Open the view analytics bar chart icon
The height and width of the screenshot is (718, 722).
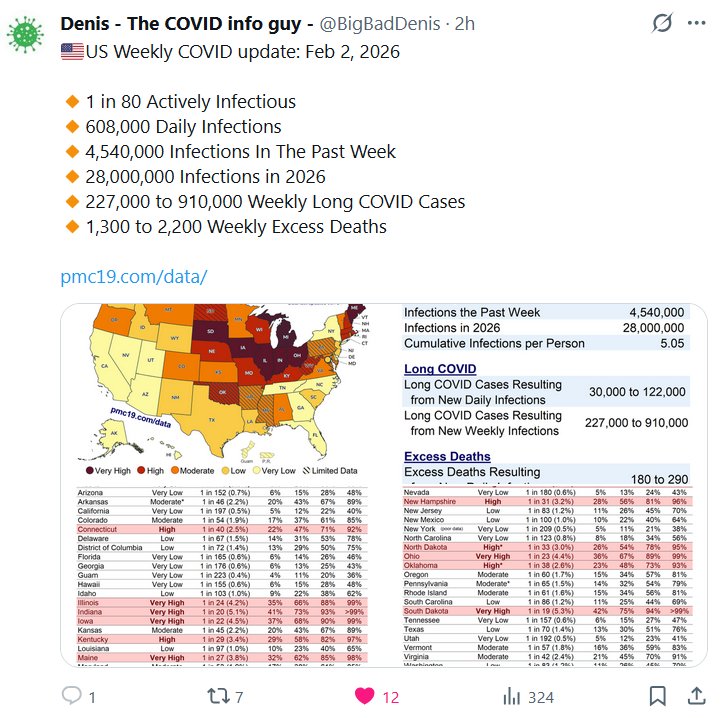[512, 695]
